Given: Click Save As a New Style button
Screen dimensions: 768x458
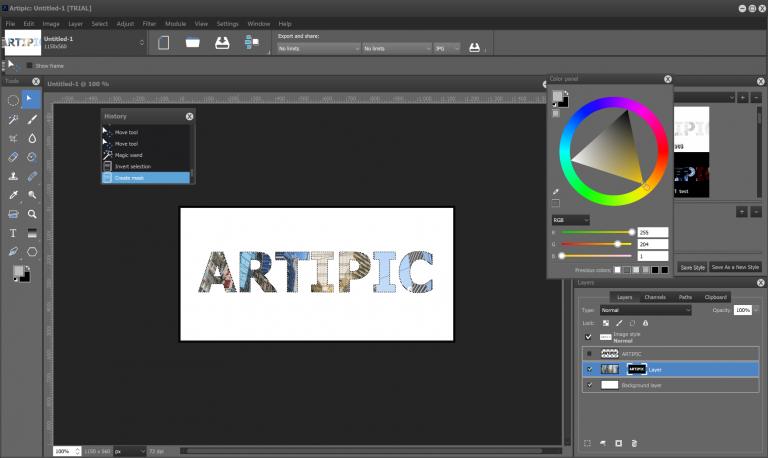Looking at the screenshot, I should pyautogui.click(x=735, y=267).
